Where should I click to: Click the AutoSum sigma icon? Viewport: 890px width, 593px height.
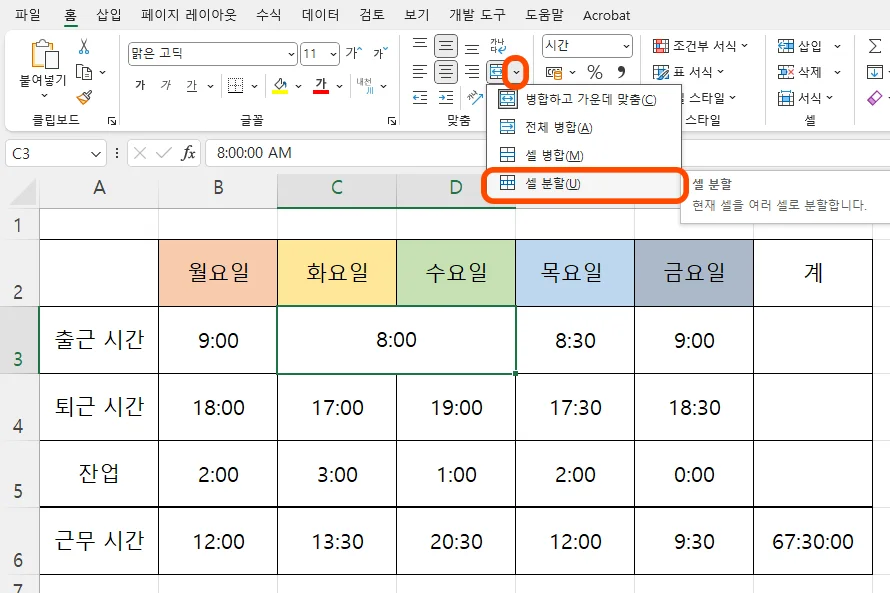pyautogui.click(x=875, y=46)
